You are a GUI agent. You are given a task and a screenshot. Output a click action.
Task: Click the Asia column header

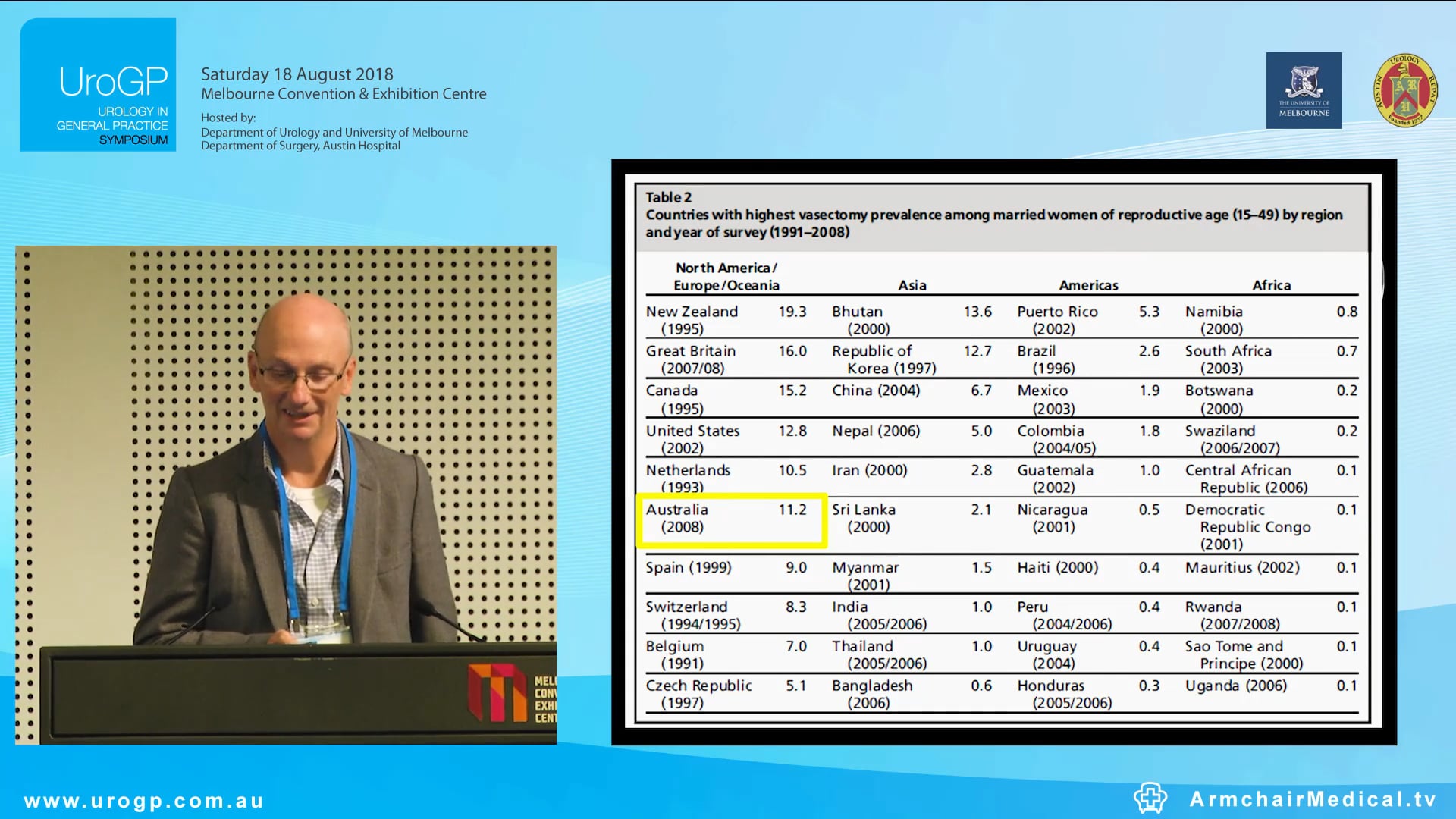(912, 285)
